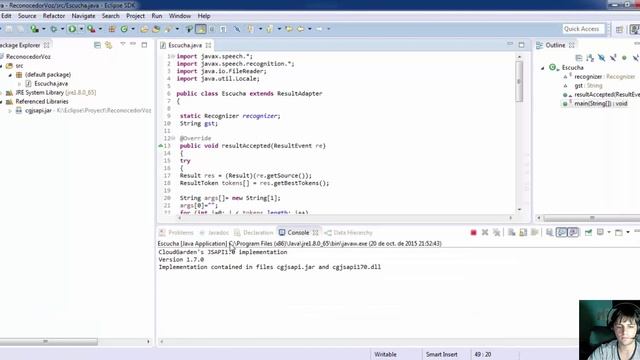Select main(String[]) in Outline
The height and width of the screenshot is (360, 640).
(x=601, y=104)
